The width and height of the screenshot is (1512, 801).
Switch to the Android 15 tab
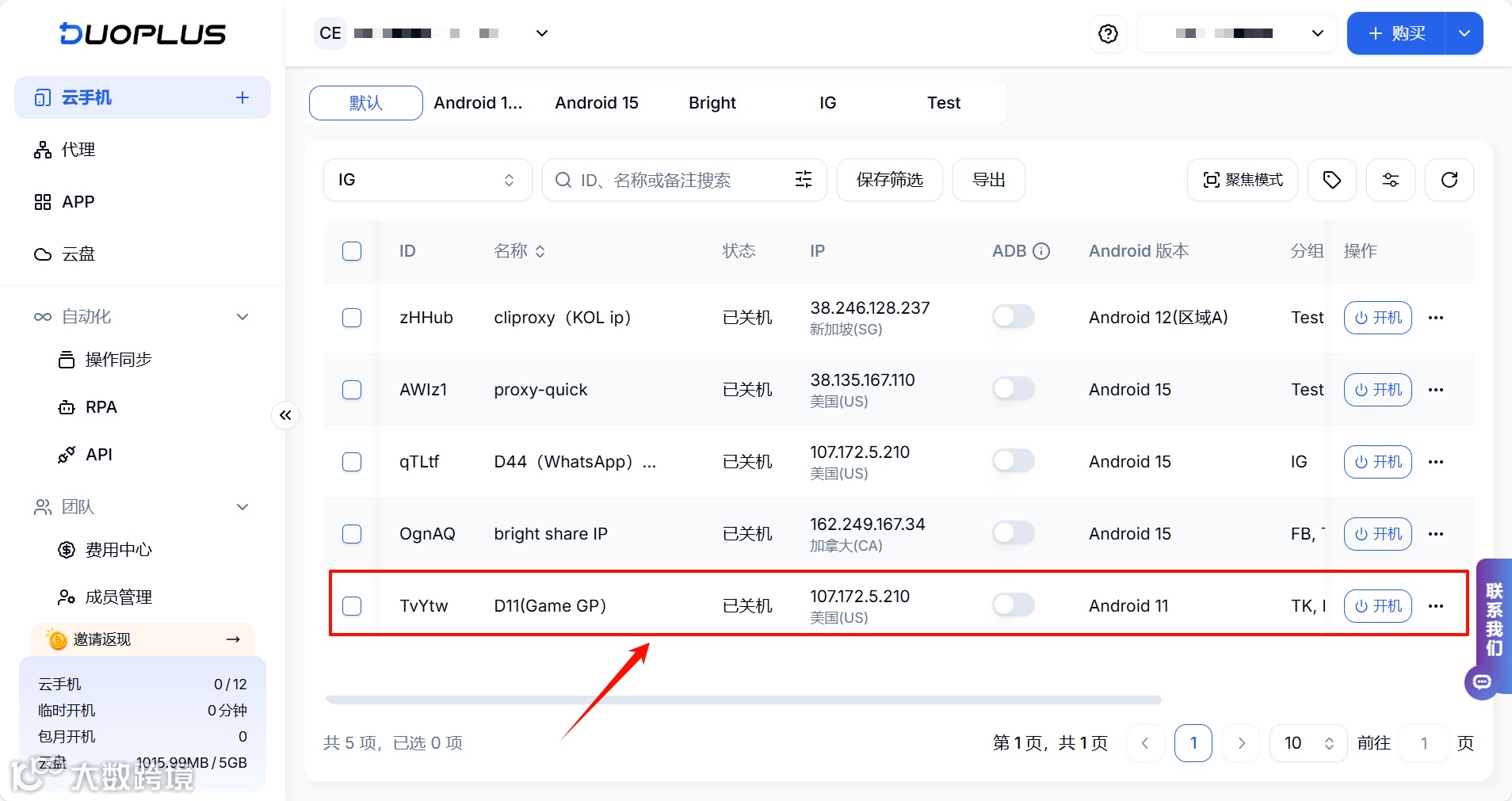coord(597,103)
